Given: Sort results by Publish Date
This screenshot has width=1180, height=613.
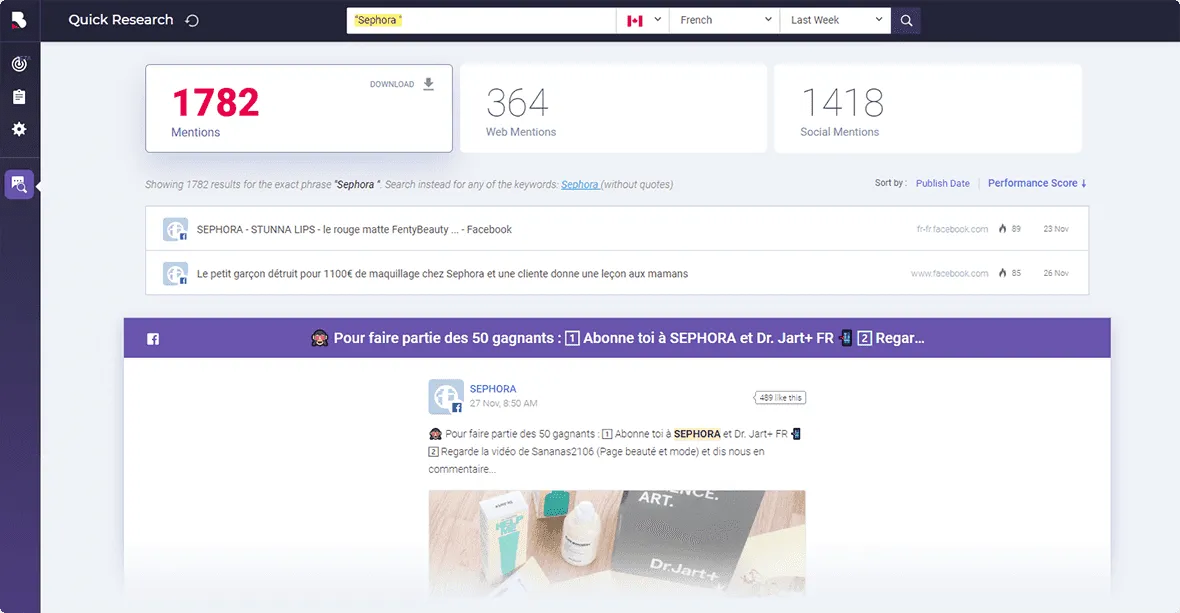Looking at the screenshot, I should [942, 184].
